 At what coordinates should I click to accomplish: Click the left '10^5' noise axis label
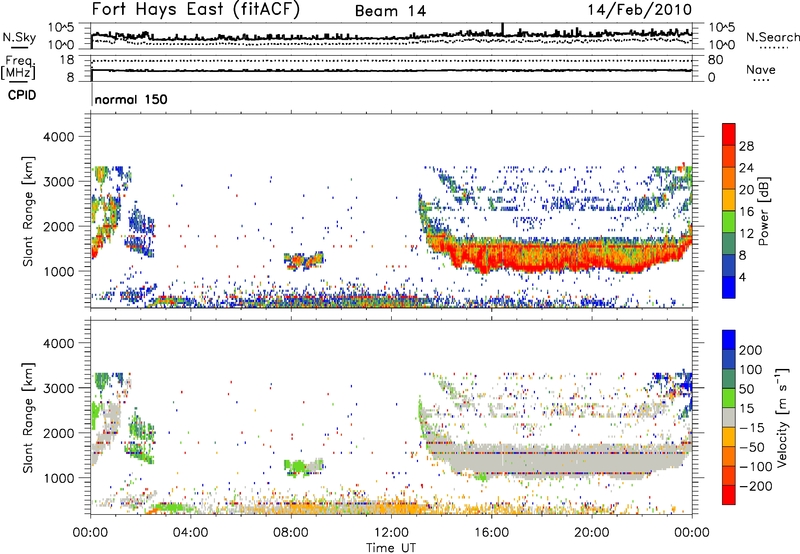coord(61,27)
